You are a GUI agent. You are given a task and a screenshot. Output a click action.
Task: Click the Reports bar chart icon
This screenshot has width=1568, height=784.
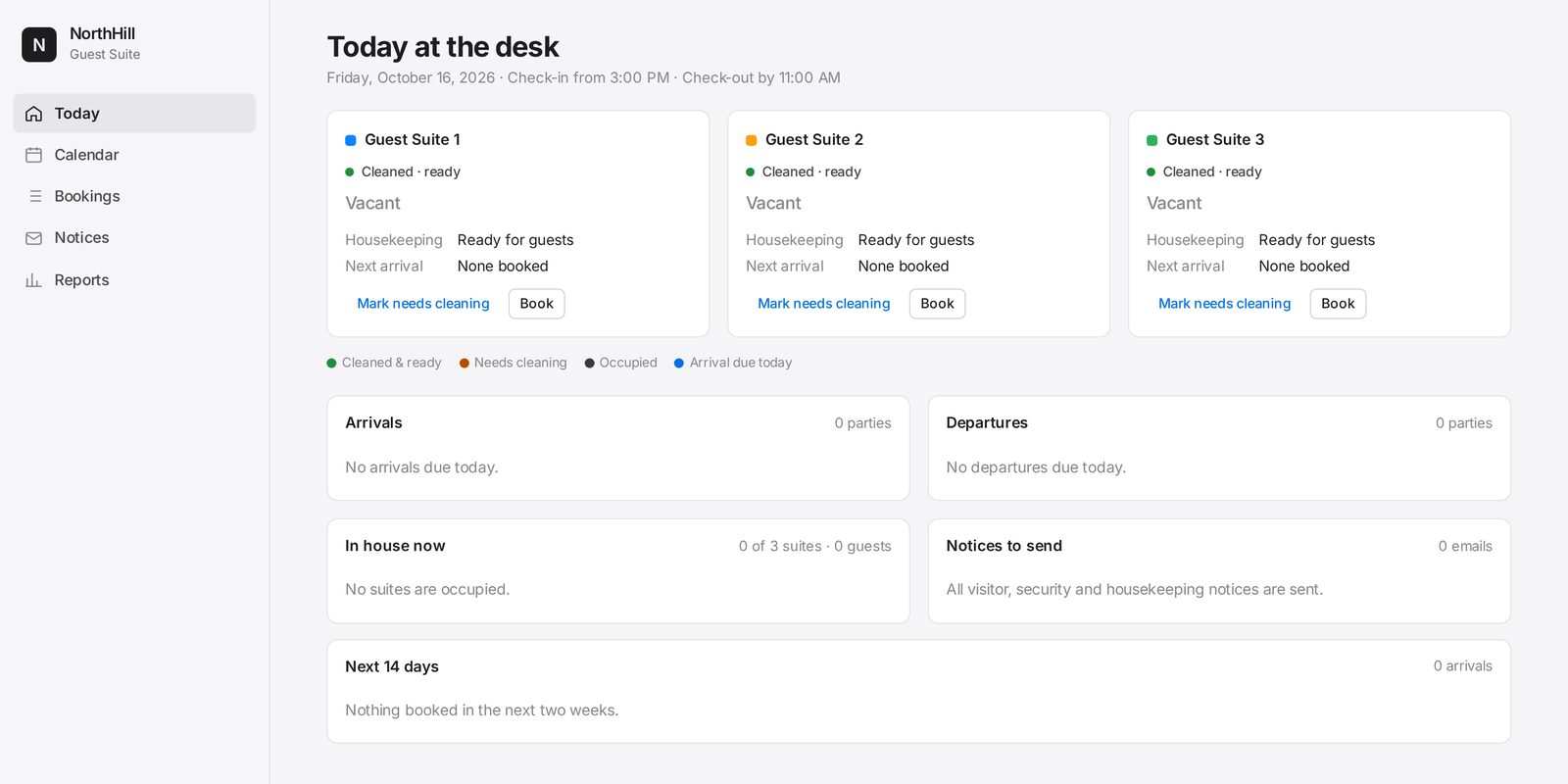(33, 280)
